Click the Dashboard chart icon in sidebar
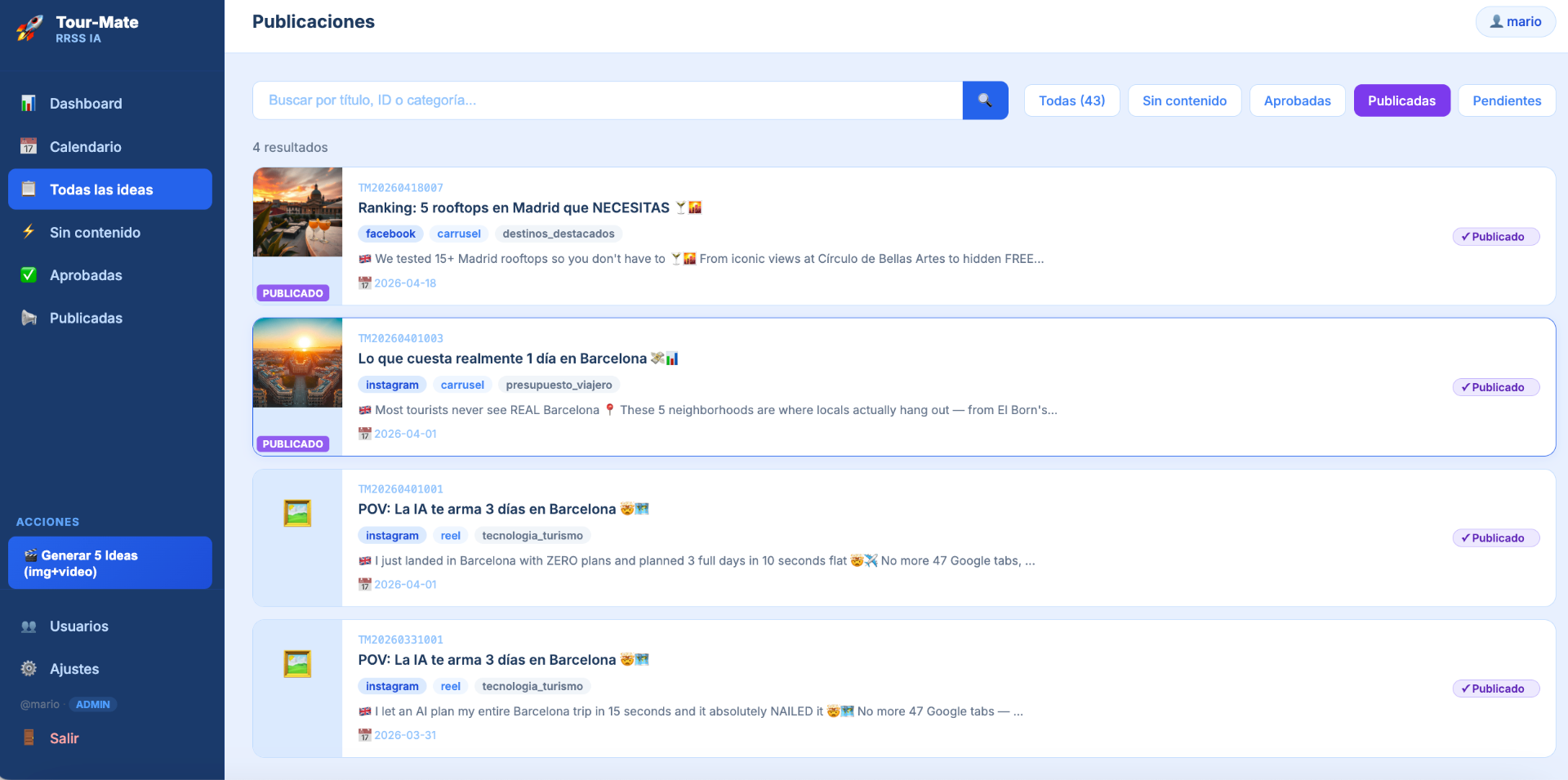 [29, 103]
